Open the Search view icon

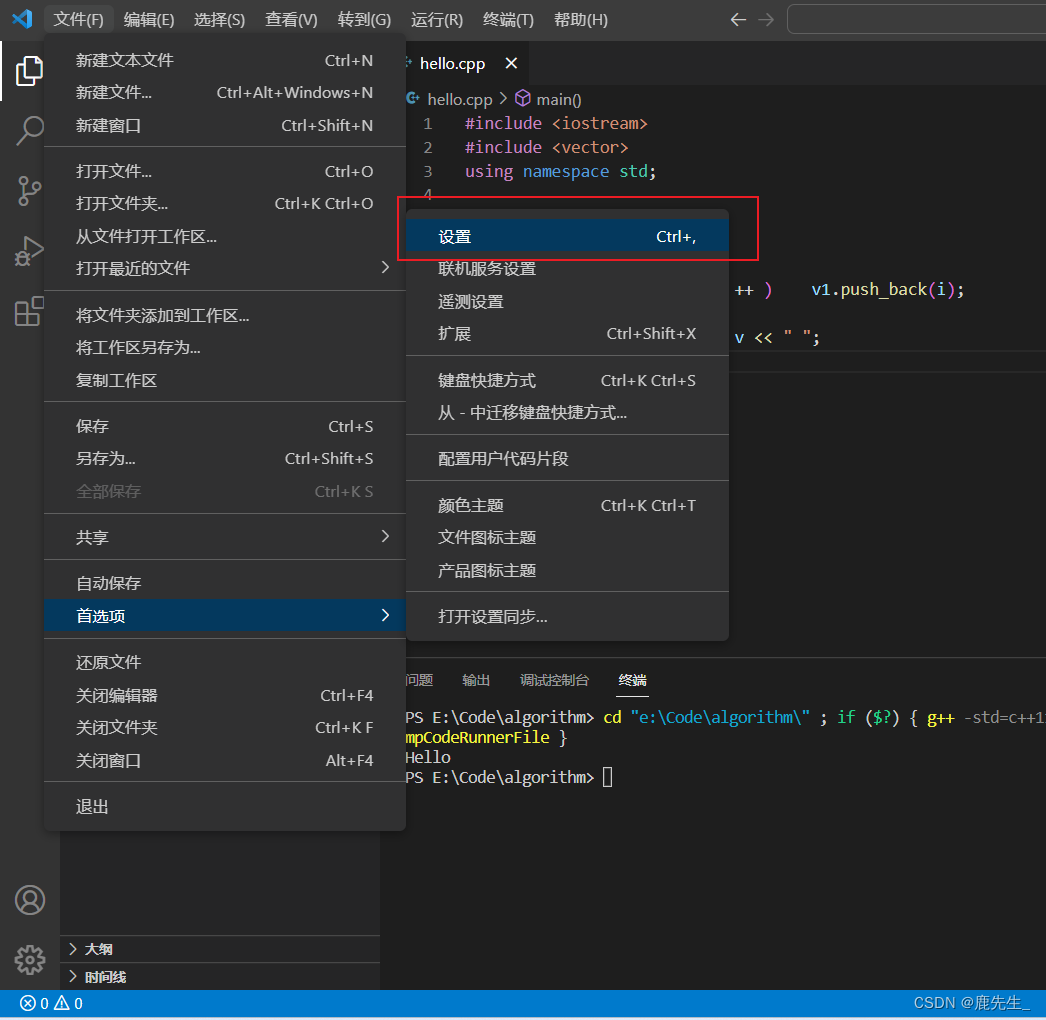[30, 130]
